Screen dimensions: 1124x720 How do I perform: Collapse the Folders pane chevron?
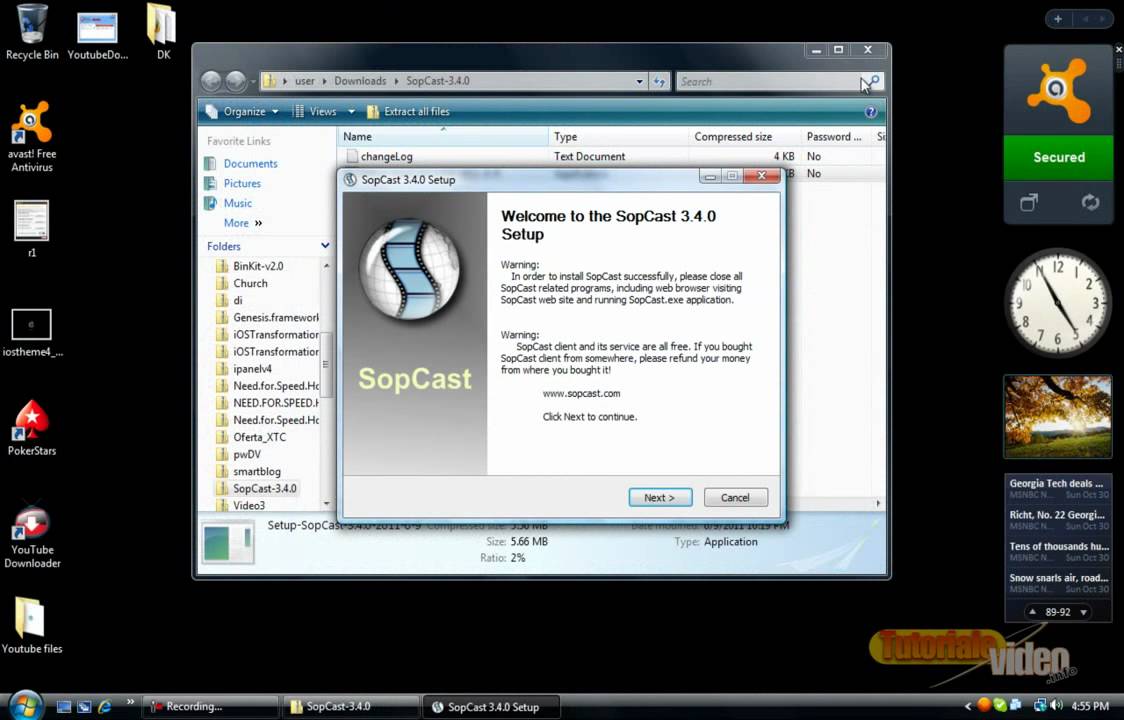(x=325, y=246)
